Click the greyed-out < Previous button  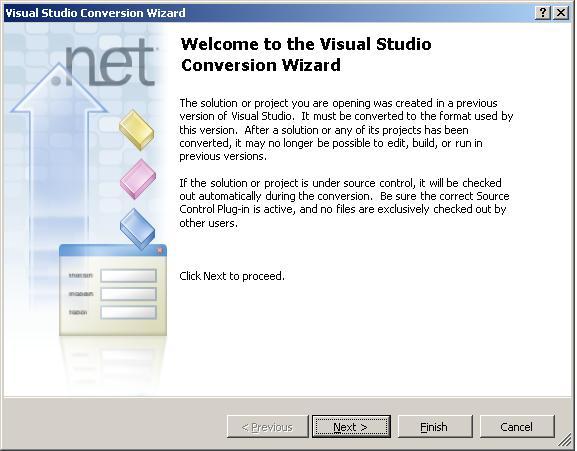[x=268, y=427]
